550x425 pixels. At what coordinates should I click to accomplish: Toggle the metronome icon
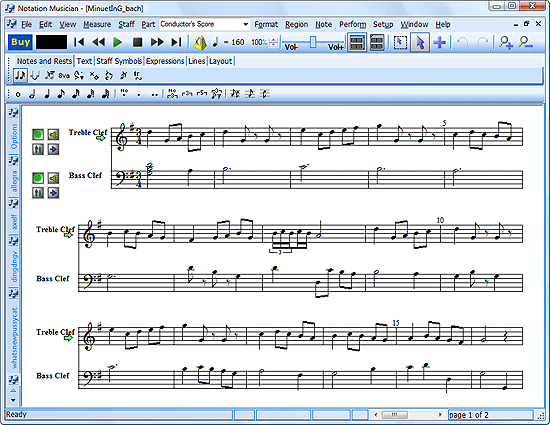(x=200, y=42)
